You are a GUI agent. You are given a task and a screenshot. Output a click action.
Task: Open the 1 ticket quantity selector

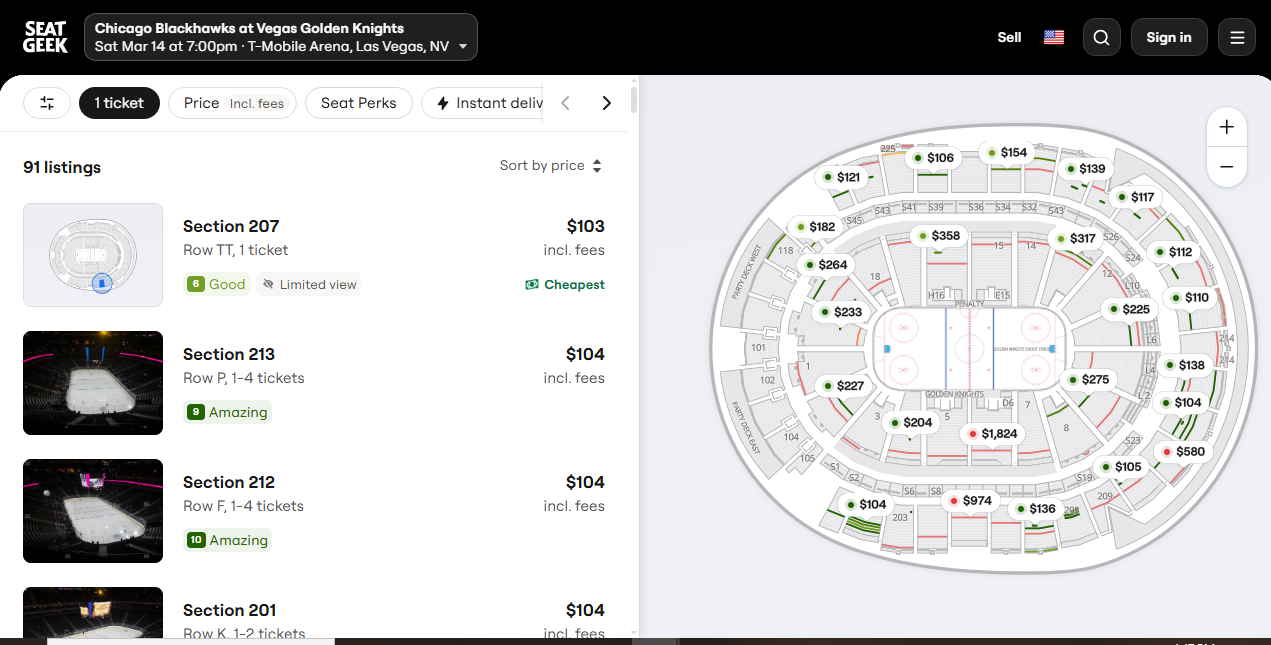[x=119, y=103]
